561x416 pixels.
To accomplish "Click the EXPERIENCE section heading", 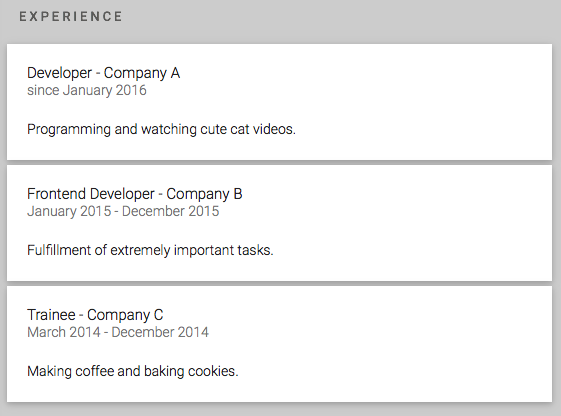I will 70,16.
